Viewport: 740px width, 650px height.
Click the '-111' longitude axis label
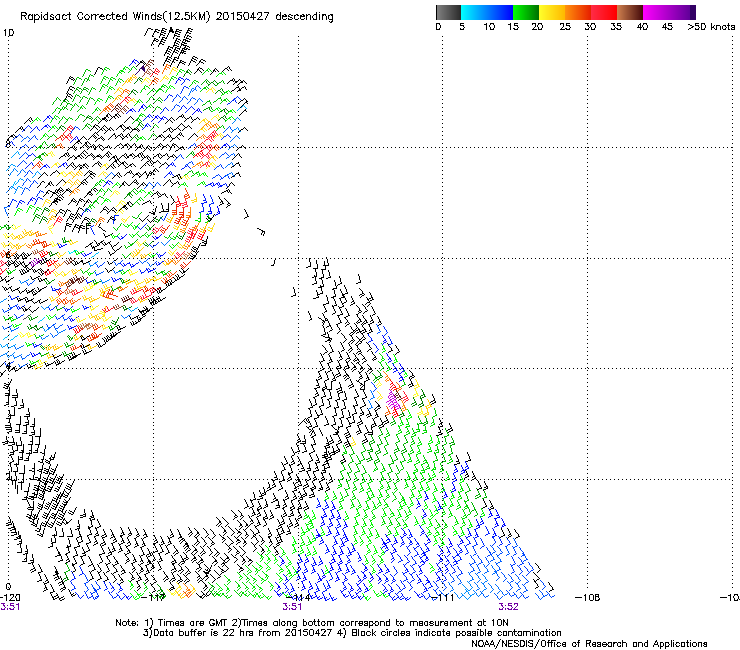pos(443,598)
